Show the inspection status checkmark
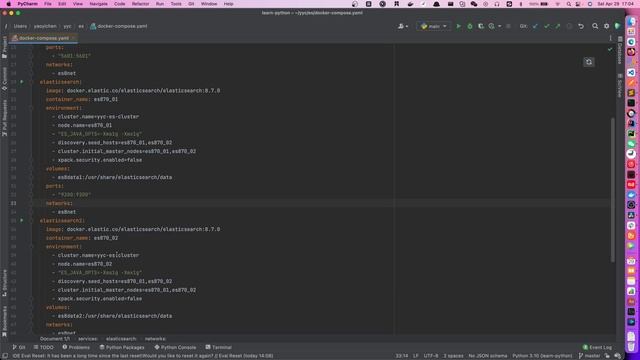The width and height of the screenshot is (640, 360). tap(610, 49)
